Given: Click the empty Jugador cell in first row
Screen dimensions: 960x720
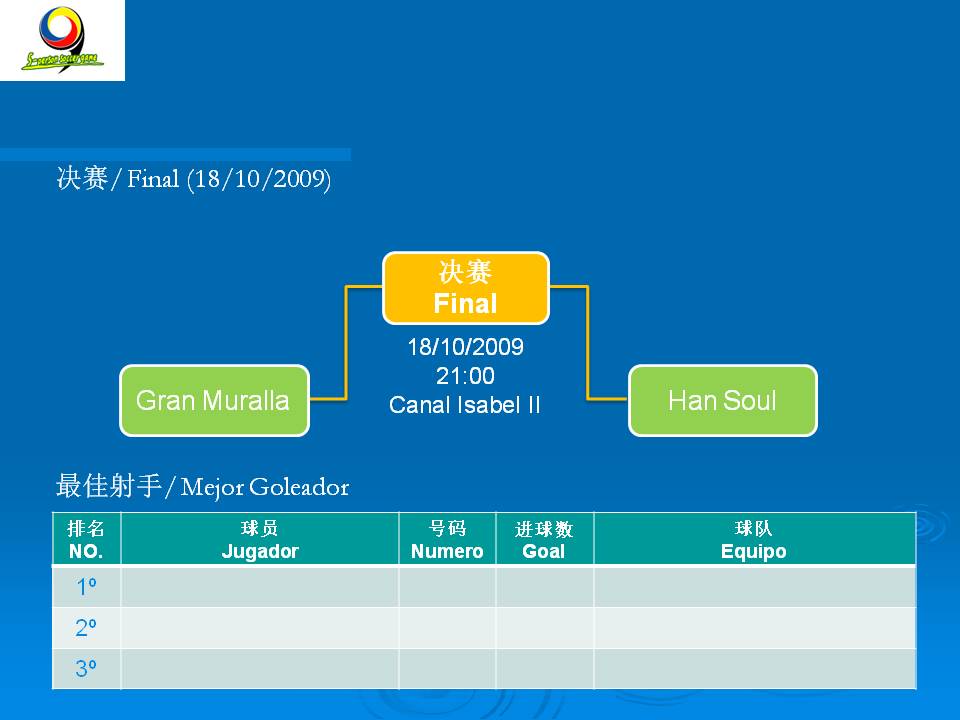Looking at the screenshot, I should (x=260, y=587).
